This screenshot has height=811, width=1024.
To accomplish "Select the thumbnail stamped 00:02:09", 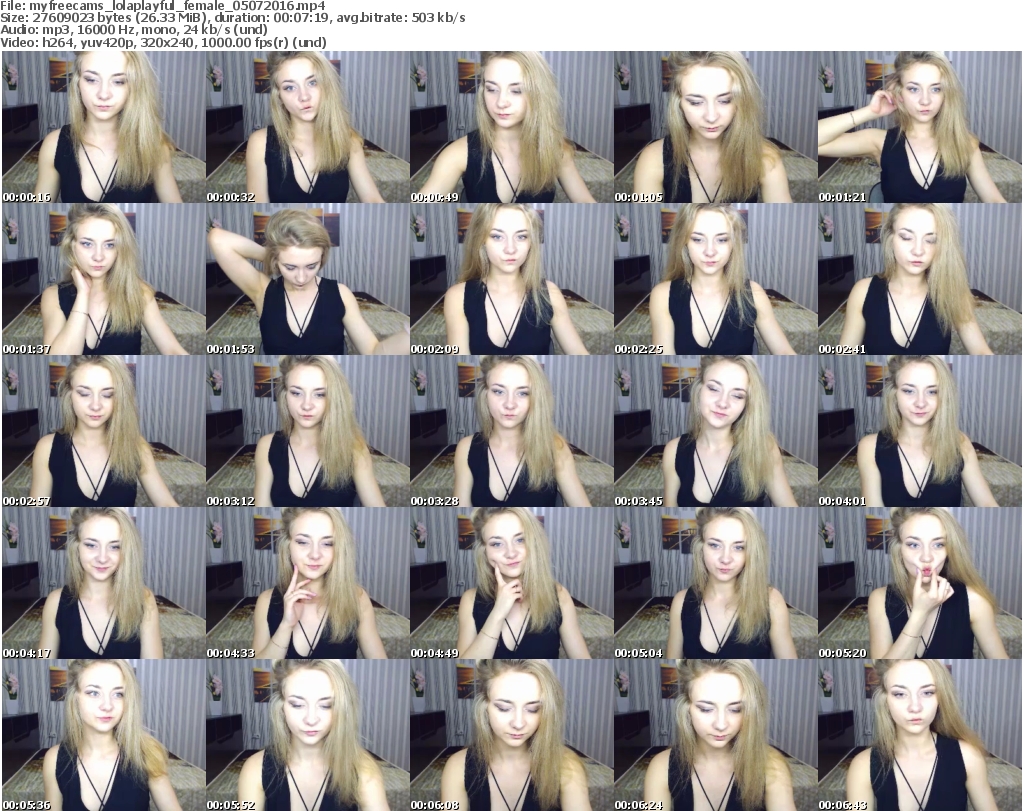I will (511, 279).
